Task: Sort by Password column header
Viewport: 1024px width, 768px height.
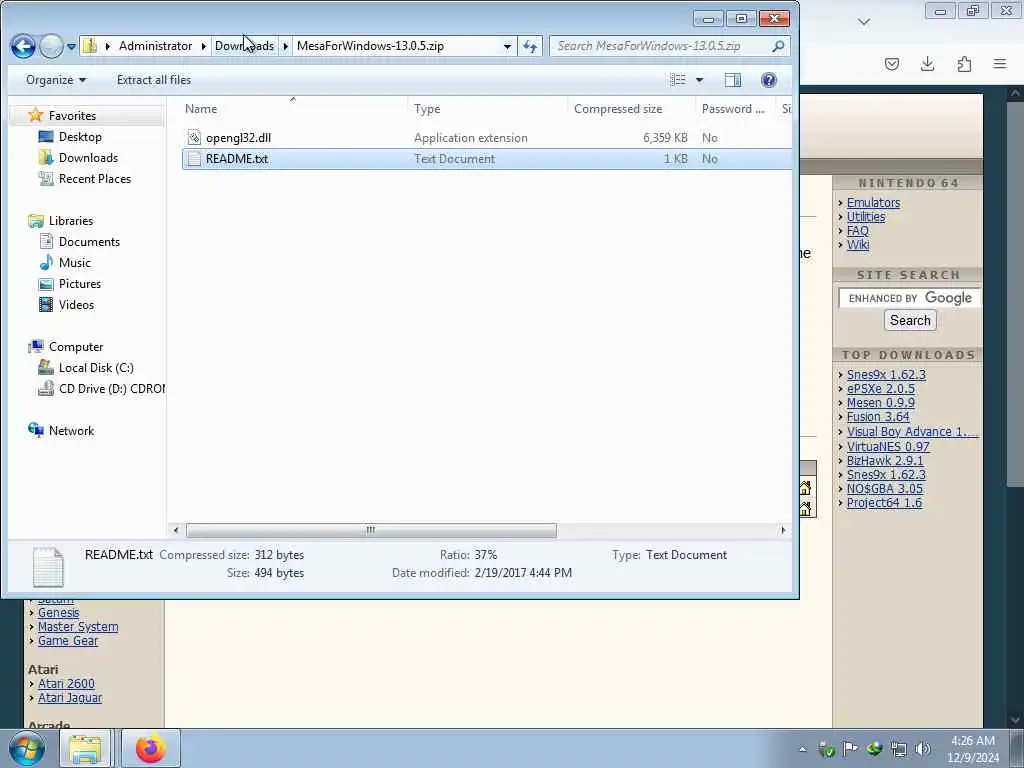Action: tap(733, 109)
